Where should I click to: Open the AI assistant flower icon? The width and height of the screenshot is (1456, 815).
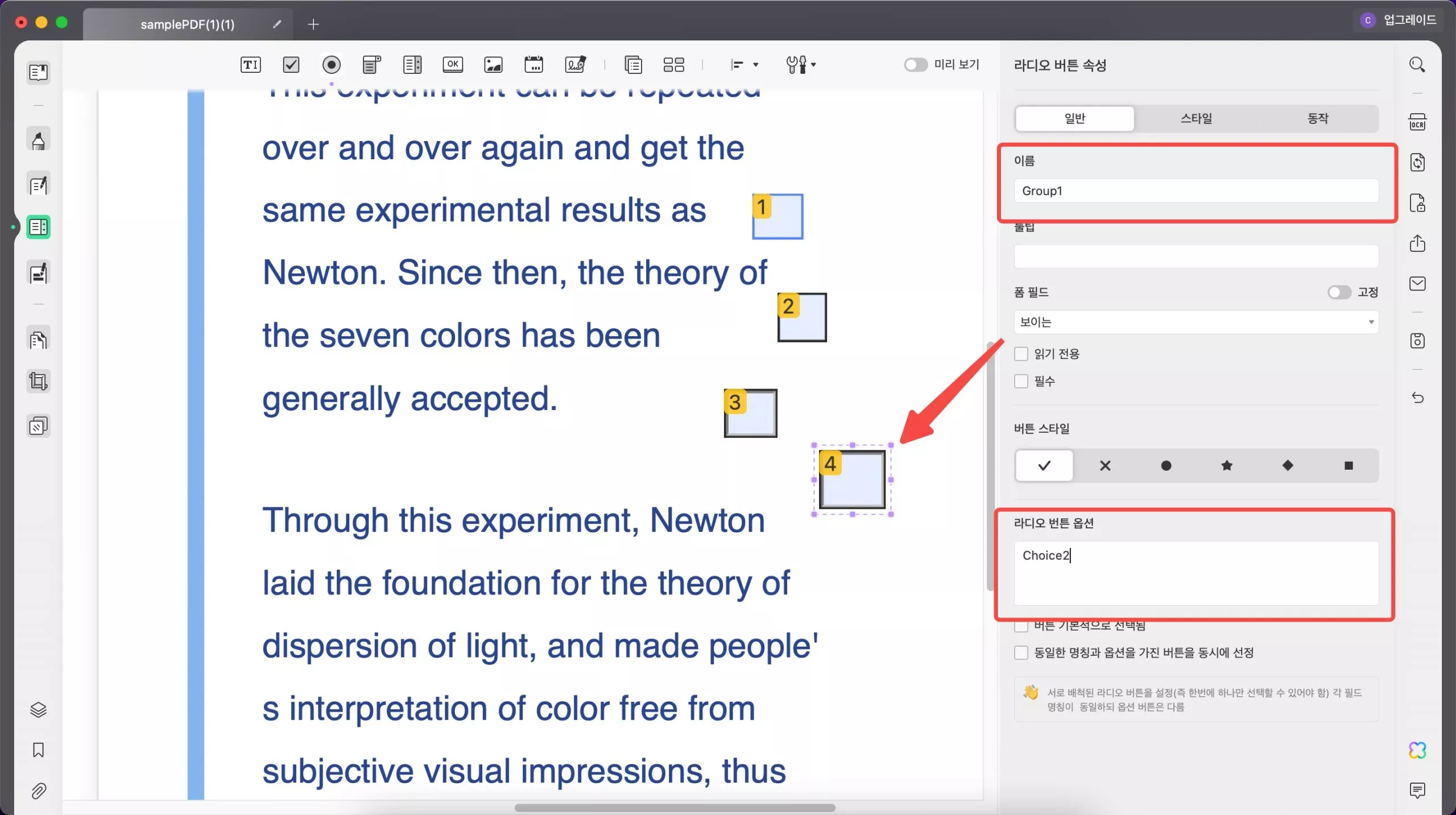(x=1417, y=751)
